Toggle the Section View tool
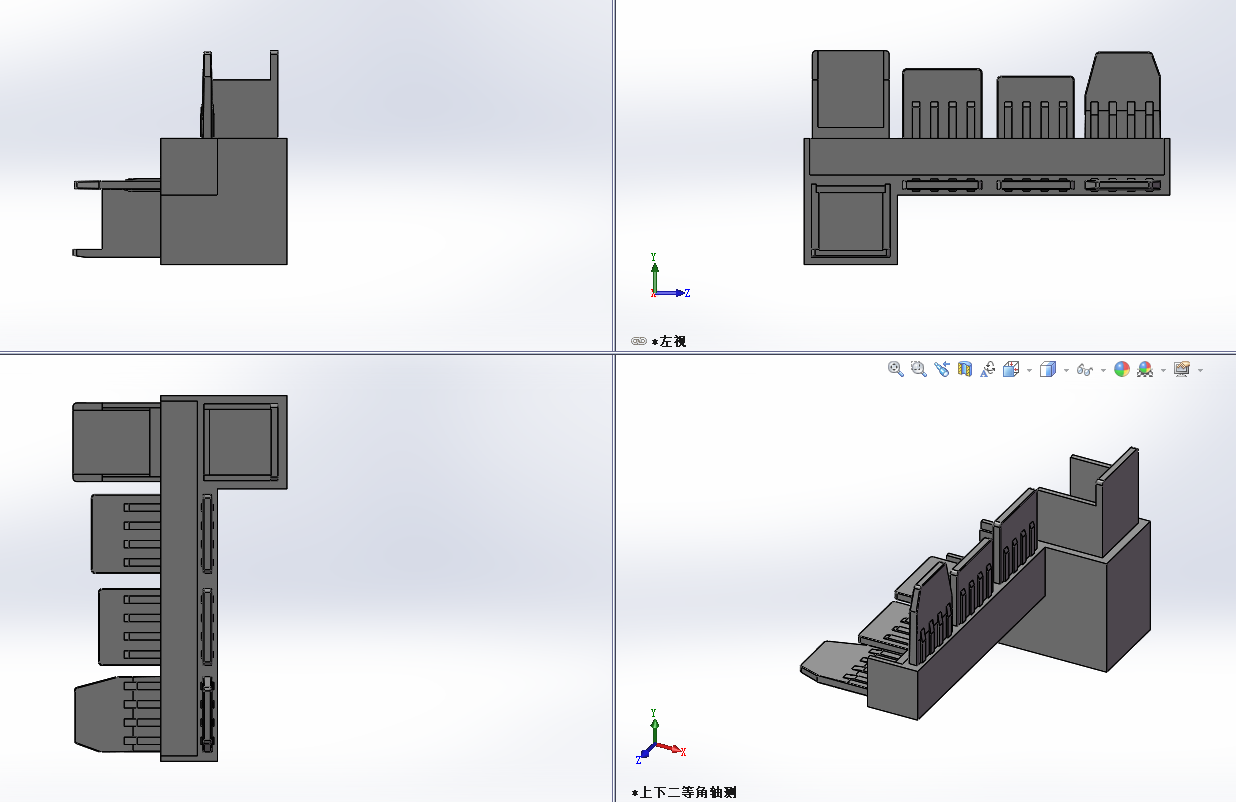 tap(965, 369)
